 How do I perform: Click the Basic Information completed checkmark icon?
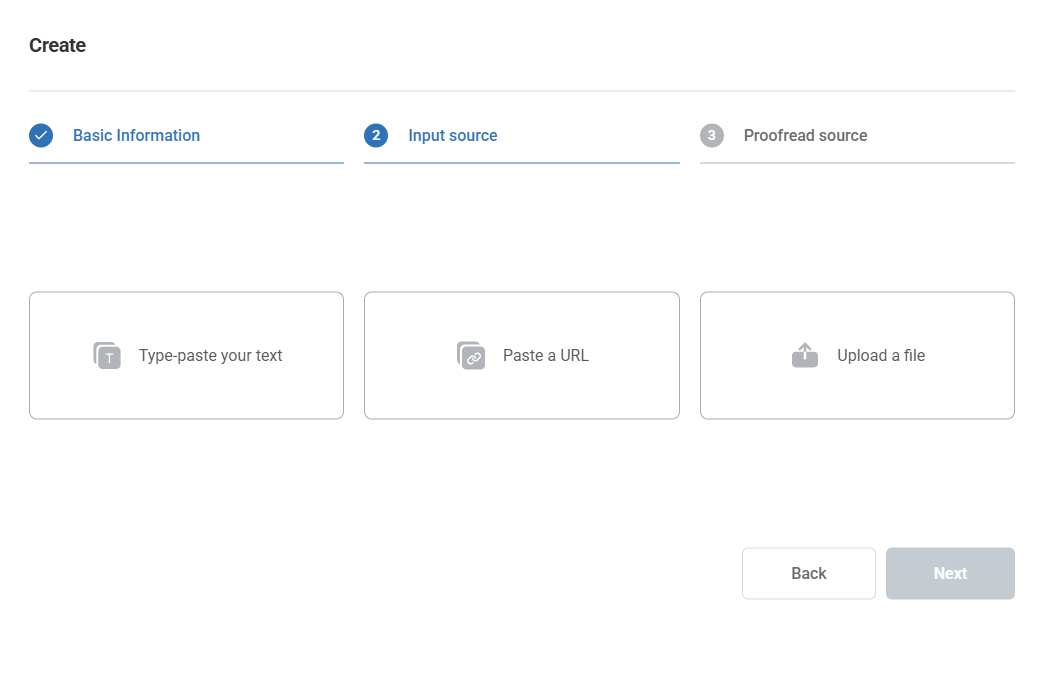click(41, 135)
